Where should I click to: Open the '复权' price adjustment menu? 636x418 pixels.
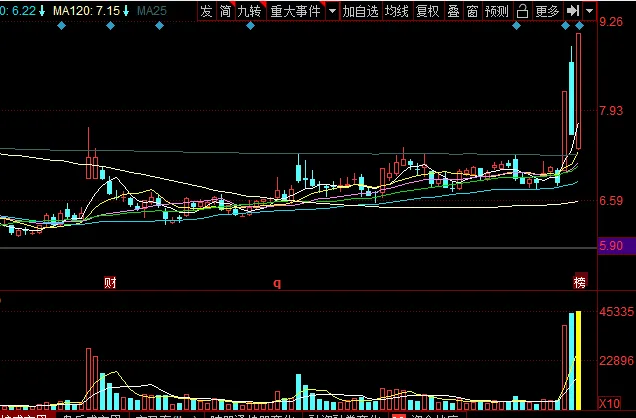click(427, 11)
